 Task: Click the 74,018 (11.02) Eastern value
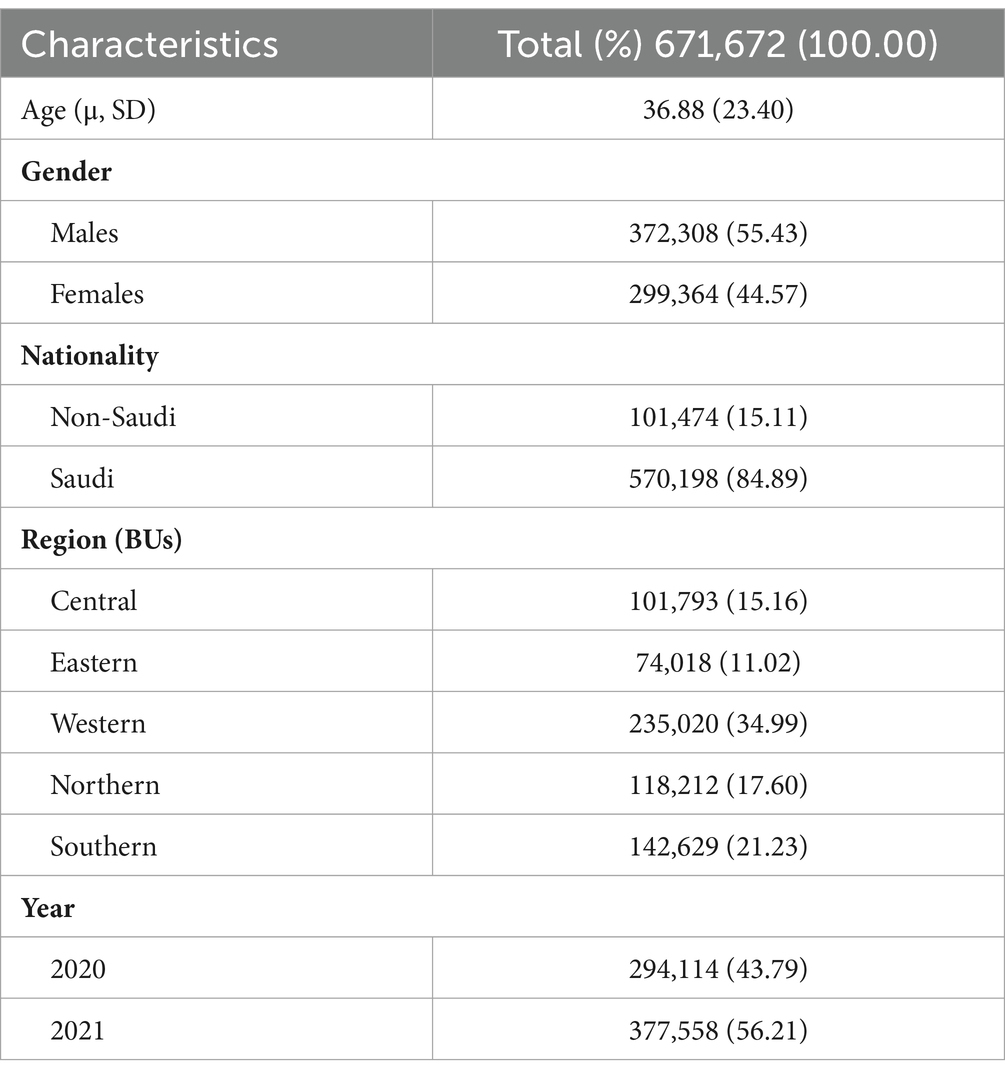tap(718, 662)
